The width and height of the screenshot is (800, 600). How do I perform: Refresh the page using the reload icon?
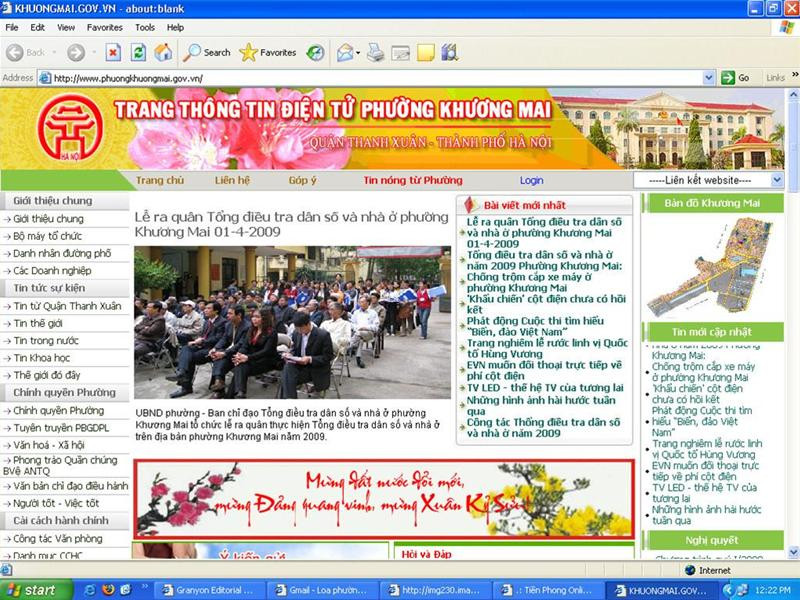tap(138, 52)
